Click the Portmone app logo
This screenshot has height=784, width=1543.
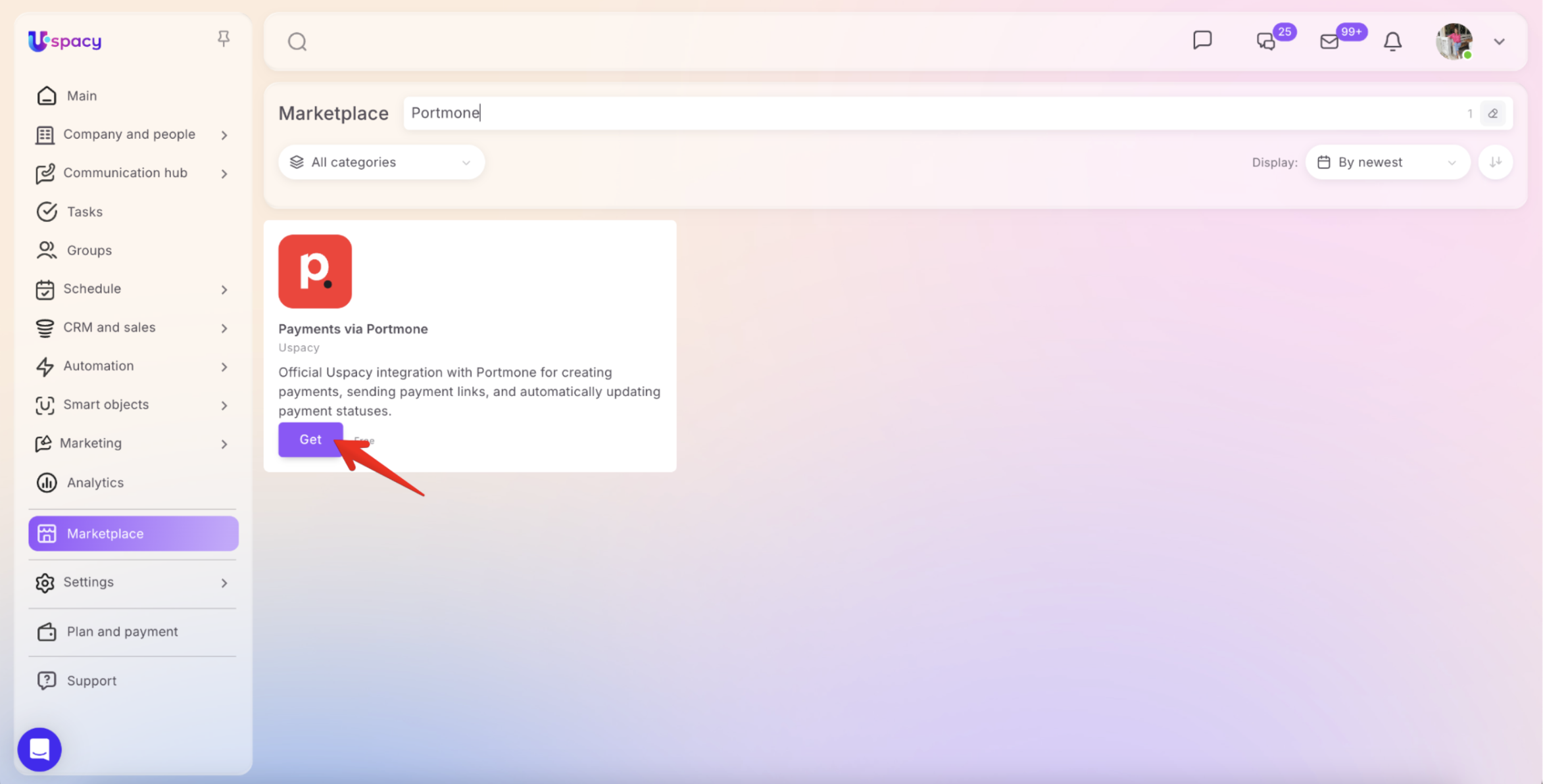coord(315,271)
